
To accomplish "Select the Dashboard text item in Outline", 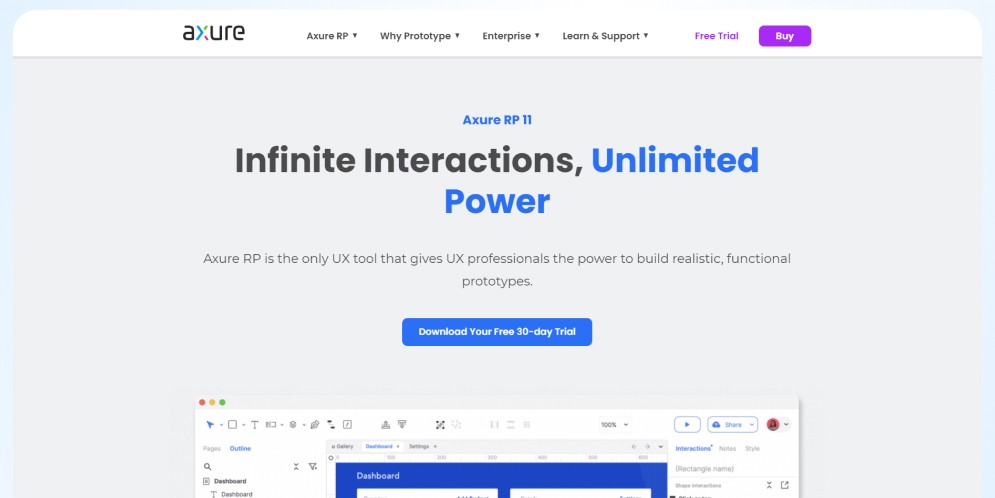I will pos(236,494).
